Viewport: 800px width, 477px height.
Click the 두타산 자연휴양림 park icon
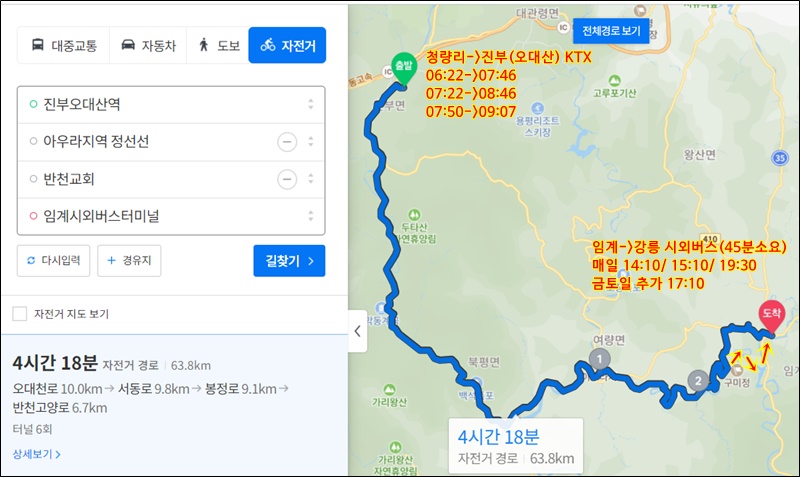tap(414, 214)
